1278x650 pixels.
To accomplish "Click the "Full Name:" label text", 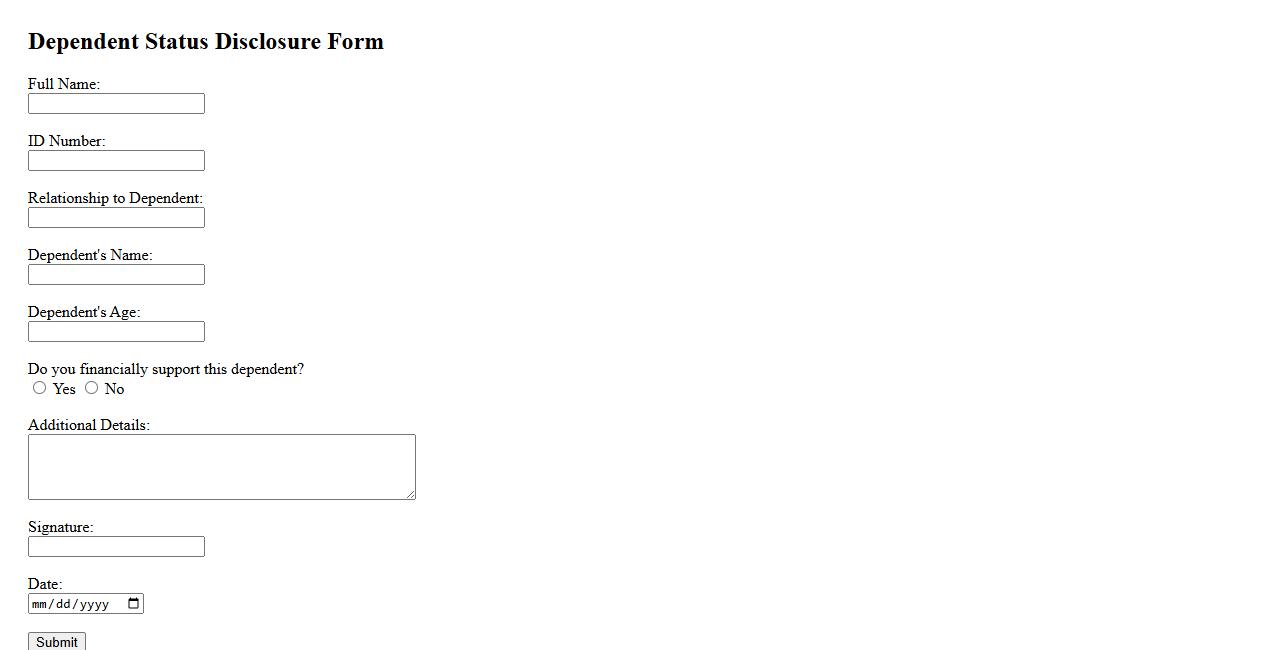I will coord(64,84).
